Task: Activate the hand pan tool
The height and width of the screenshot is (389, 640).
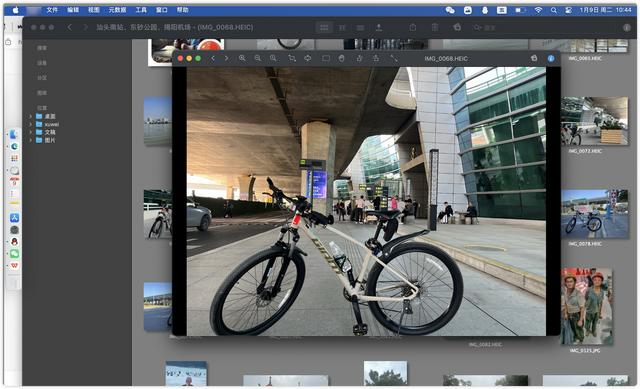Action: click(x=342, y=58)
